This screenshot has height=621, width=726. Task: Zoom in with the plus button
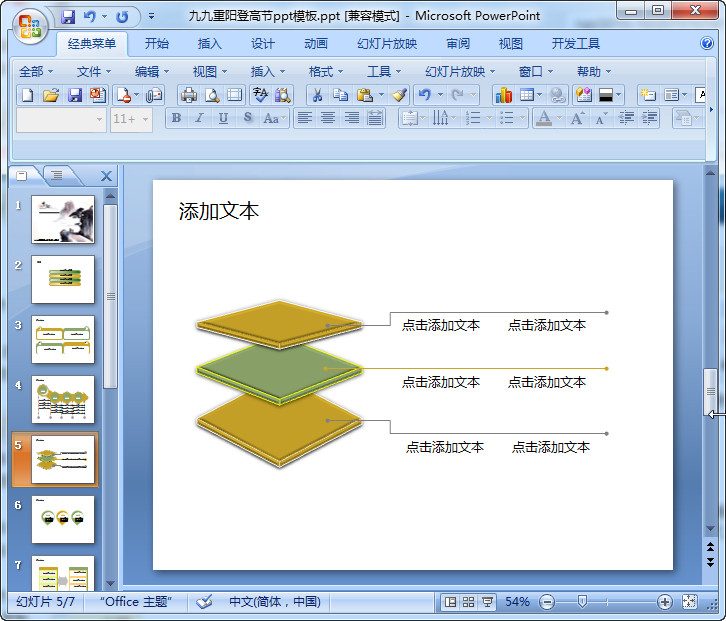click(x=664, y=602)
